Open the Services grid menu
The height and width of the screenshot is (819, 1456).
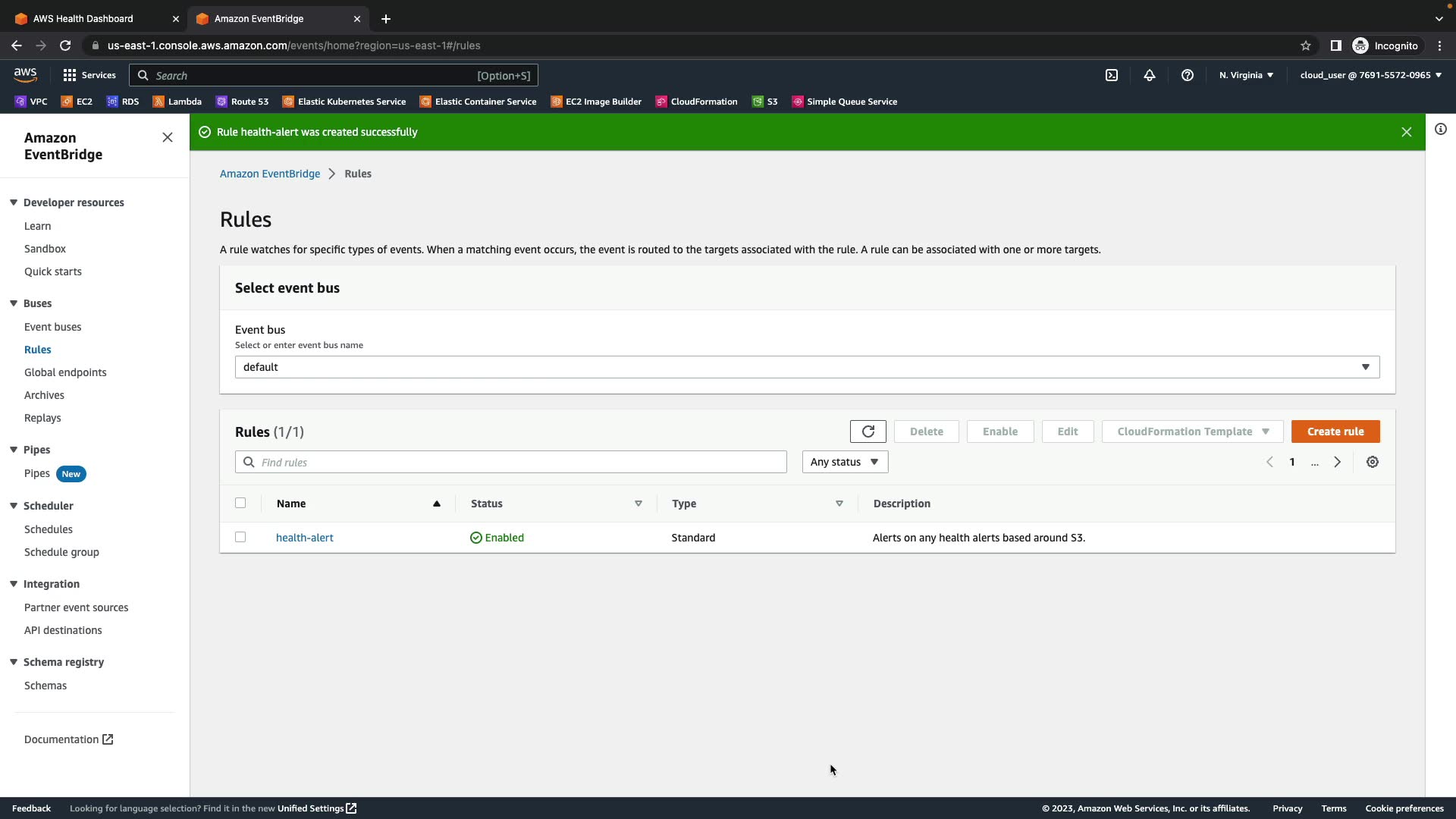click(89, 75)
